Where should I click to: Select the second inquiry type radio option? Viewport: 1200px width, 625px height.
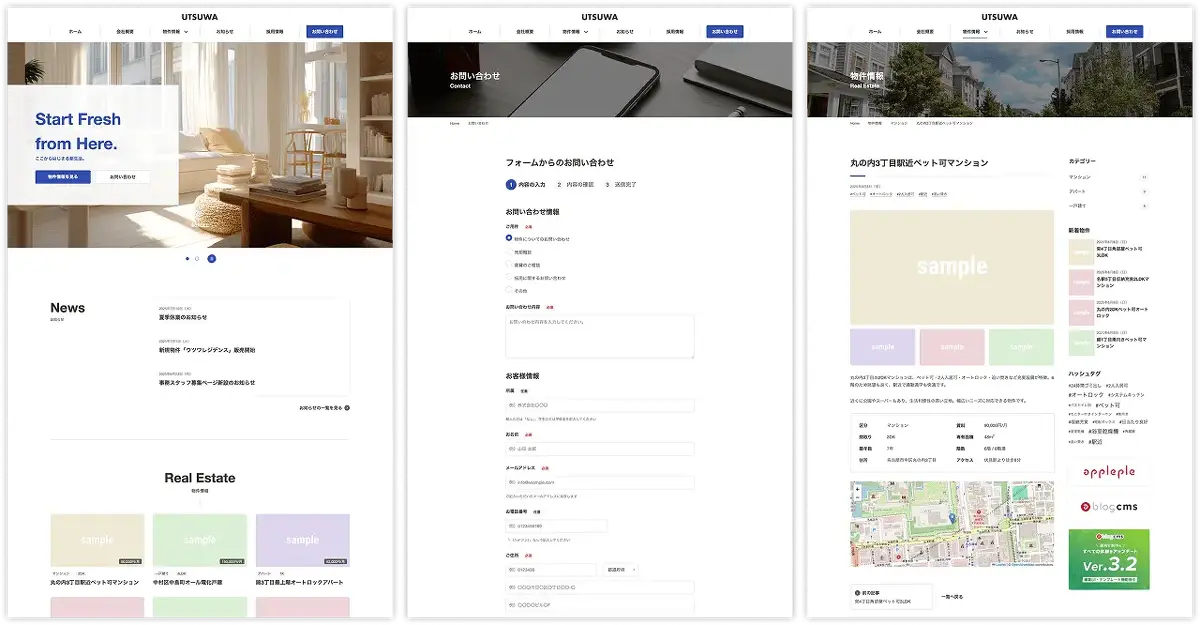(x=509, y=252)
